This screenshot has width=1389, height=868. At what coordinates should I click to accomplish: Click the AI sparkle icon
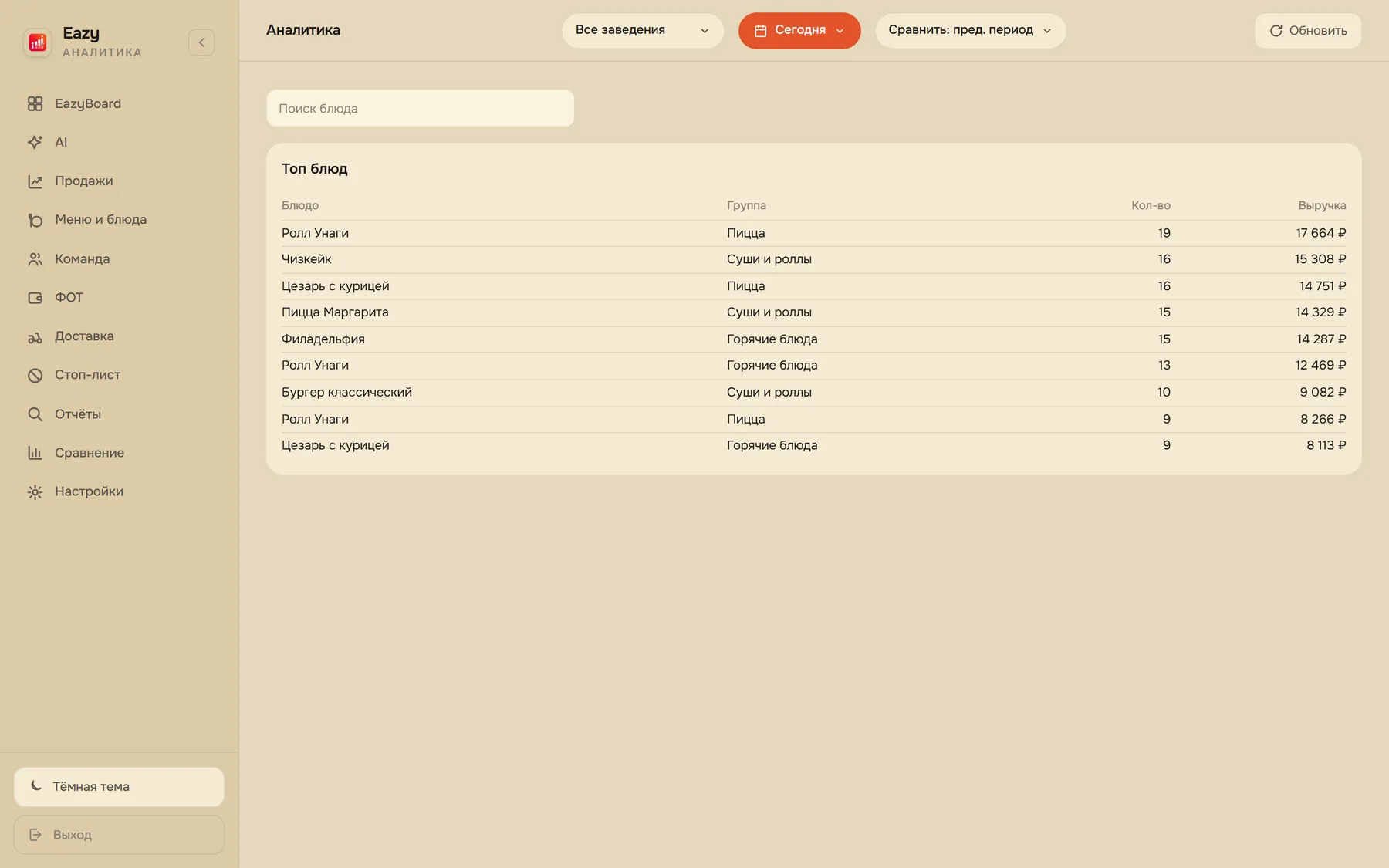click(35, 142)
